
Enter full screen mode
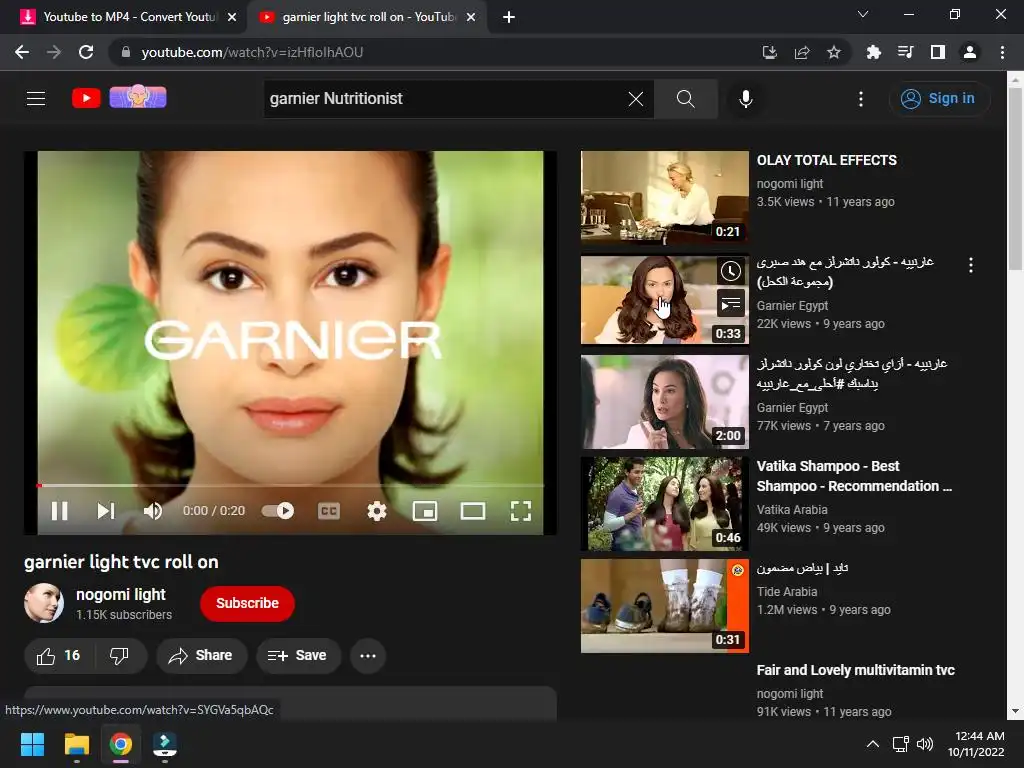tap(520, 511)
